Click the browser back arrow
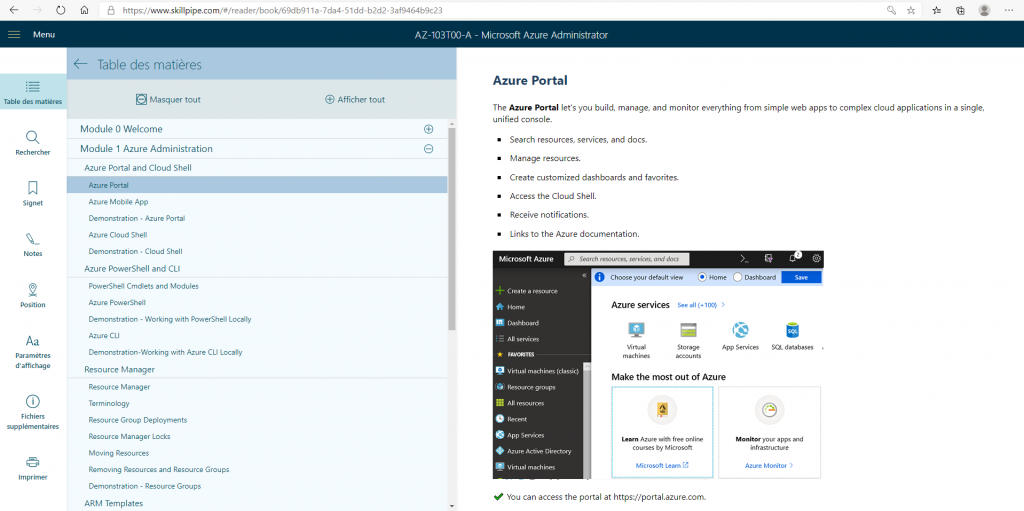The width and height of the screenshot is (1024, 511). pos(14,10)
